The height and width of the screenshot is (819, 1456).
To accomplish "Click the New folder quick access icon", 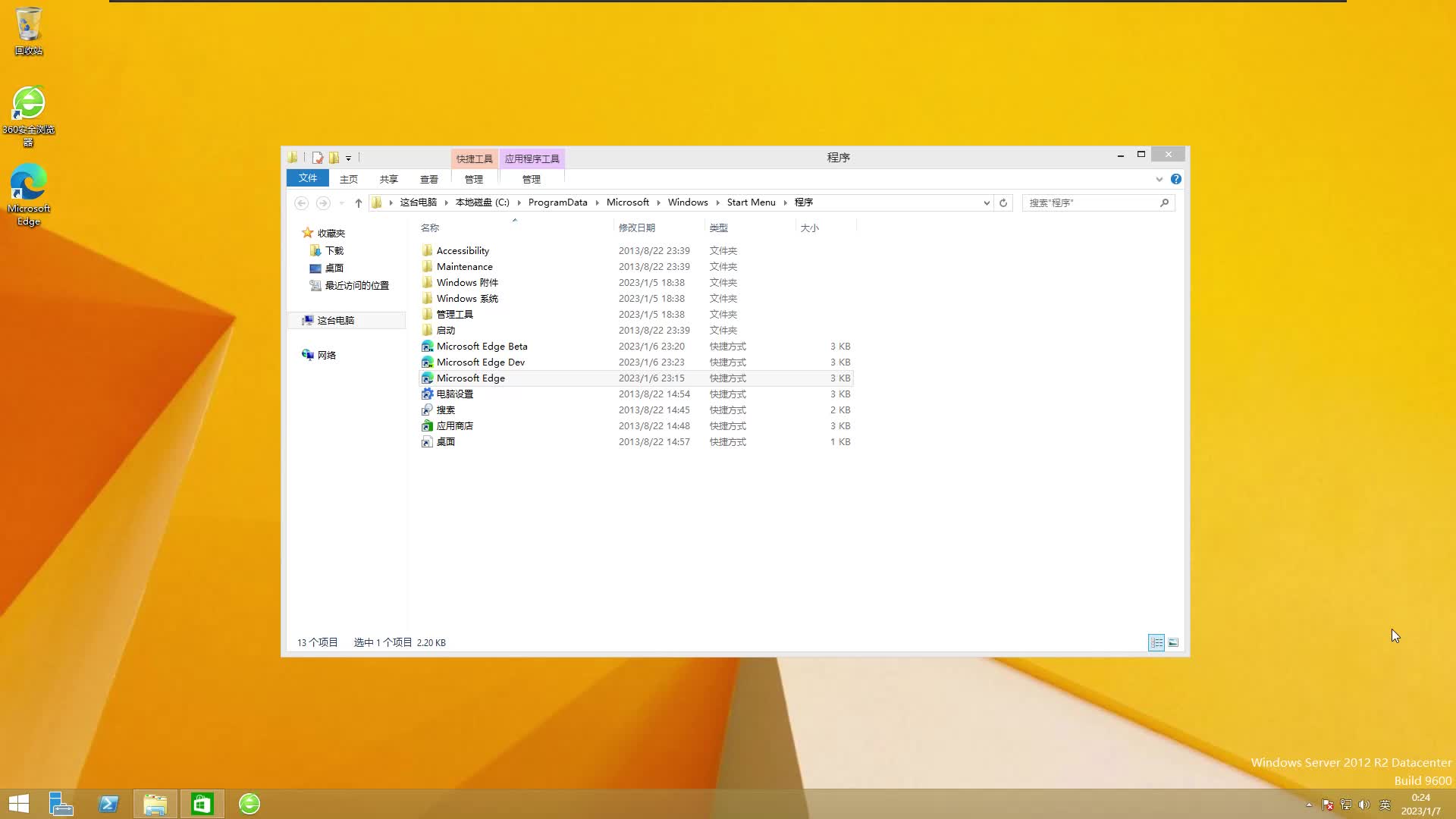I will pos(334,158).
